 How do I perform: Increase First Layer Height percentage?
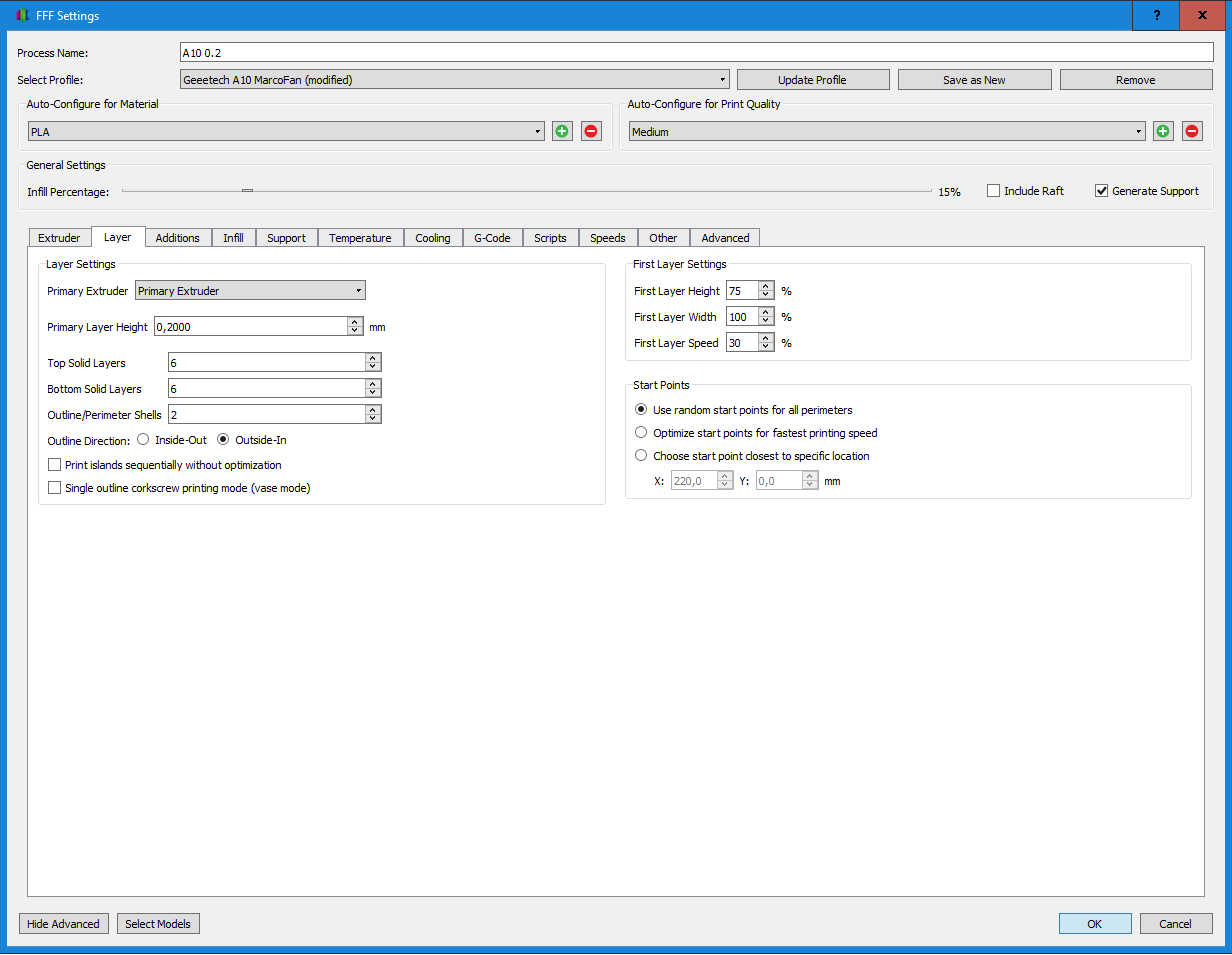pos(765,287)
